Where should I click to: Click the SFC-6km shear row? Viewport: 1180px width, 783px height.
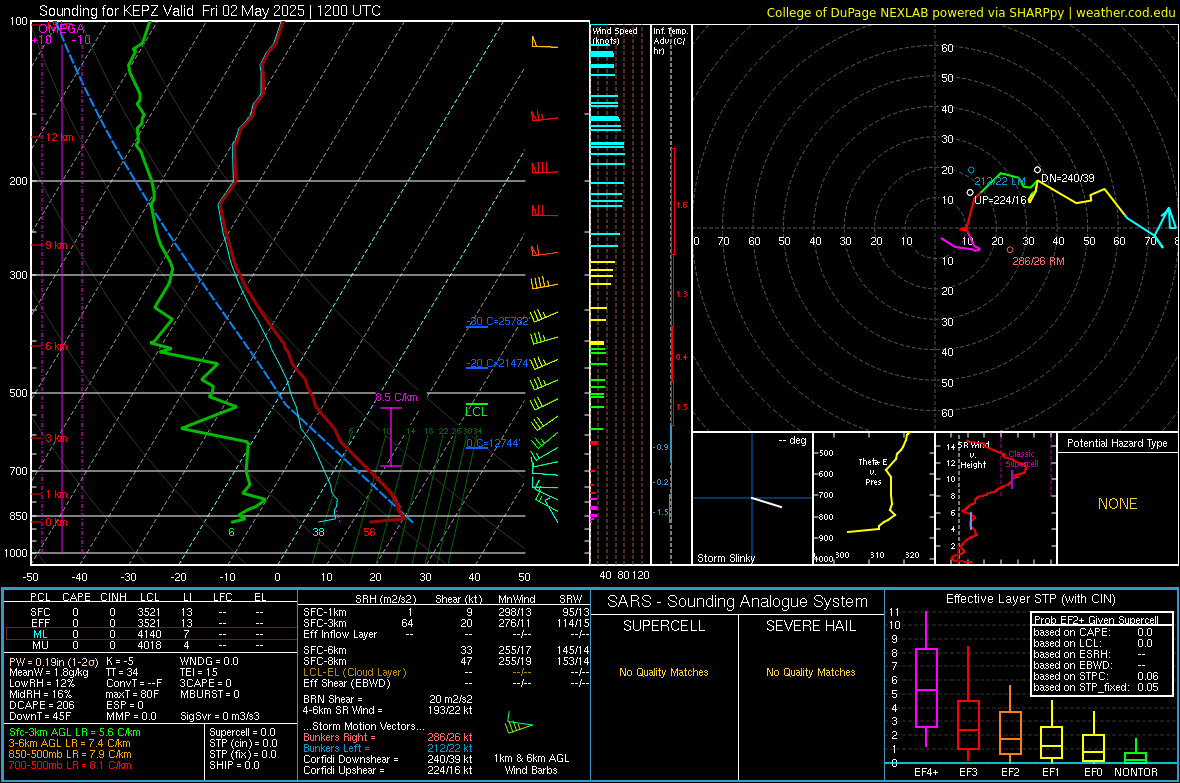(x=446, y=650)
